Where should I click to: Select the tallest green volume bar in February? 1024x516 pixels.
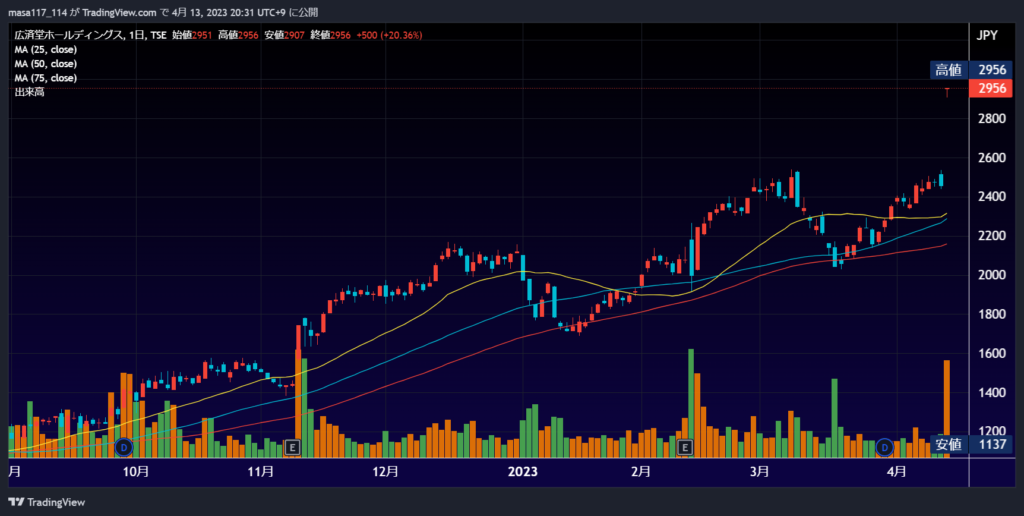tap(691, 403)
